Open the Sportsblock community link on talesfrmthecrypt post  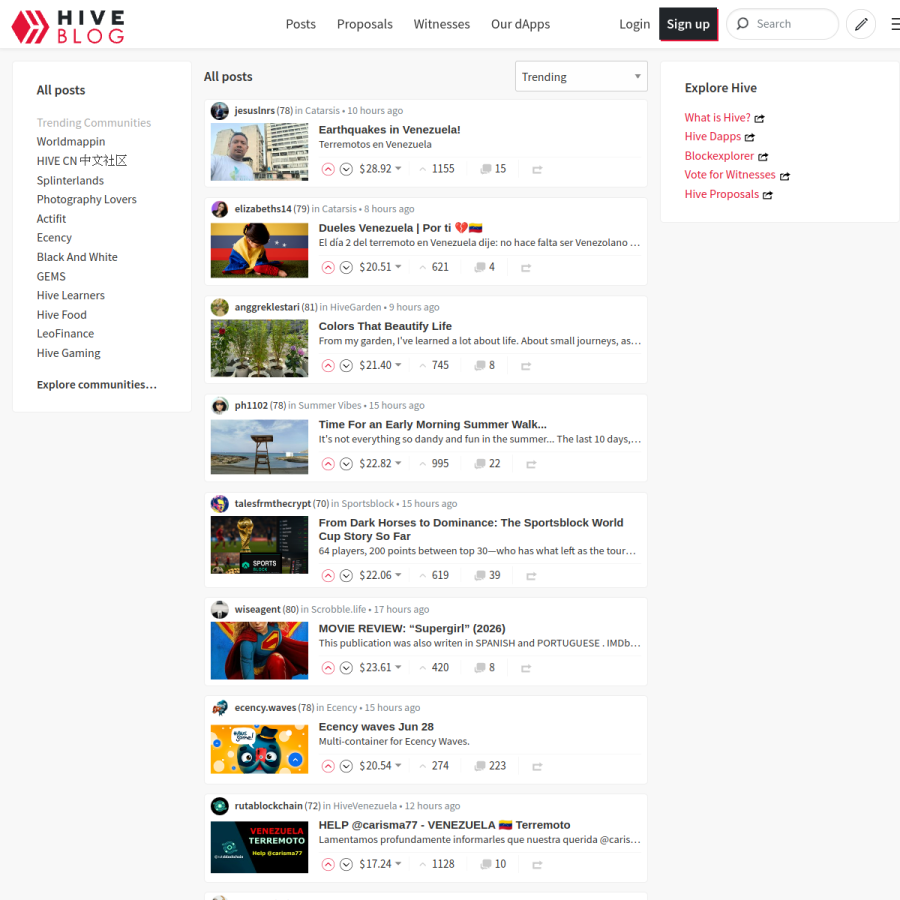coord(367,503)
